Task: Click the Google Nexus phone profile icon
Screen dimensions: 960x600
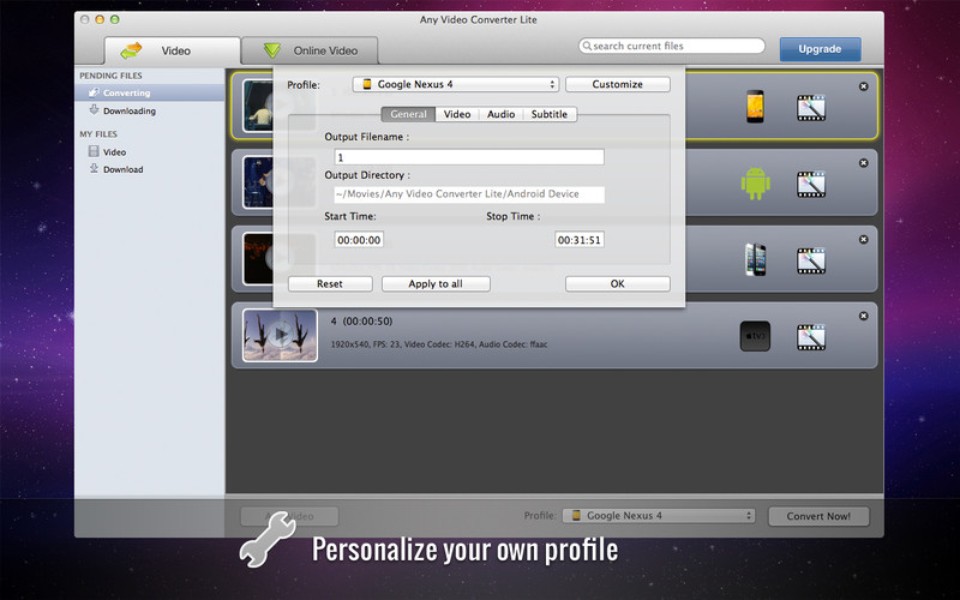Action: 755,107
